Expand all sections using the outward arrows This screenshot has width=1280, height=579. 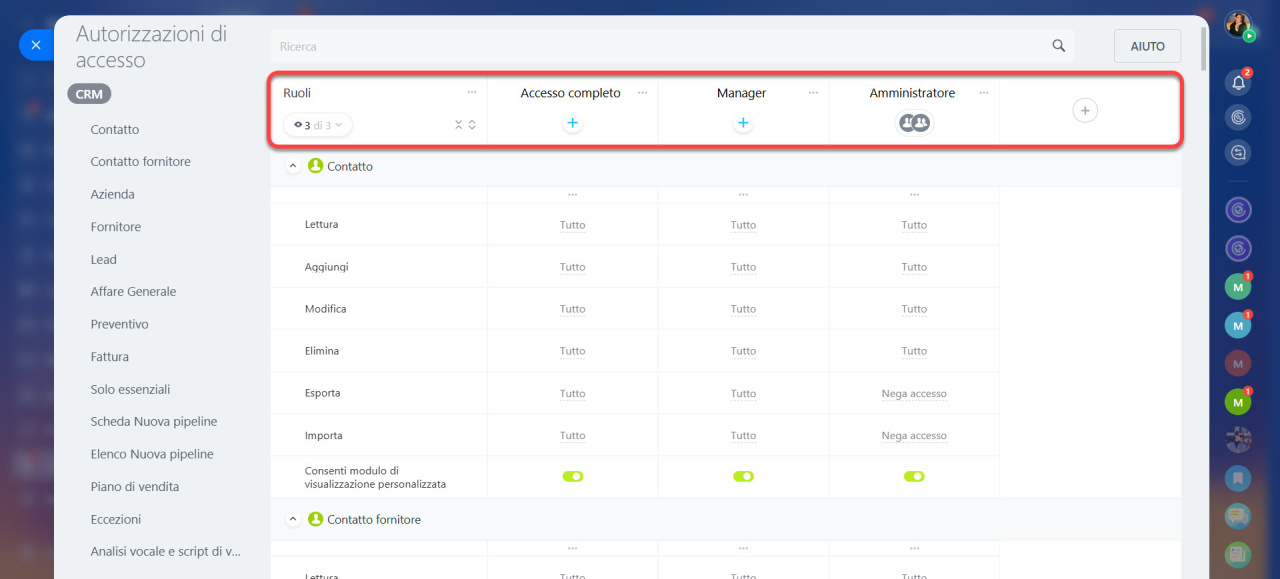pos(472,125)
